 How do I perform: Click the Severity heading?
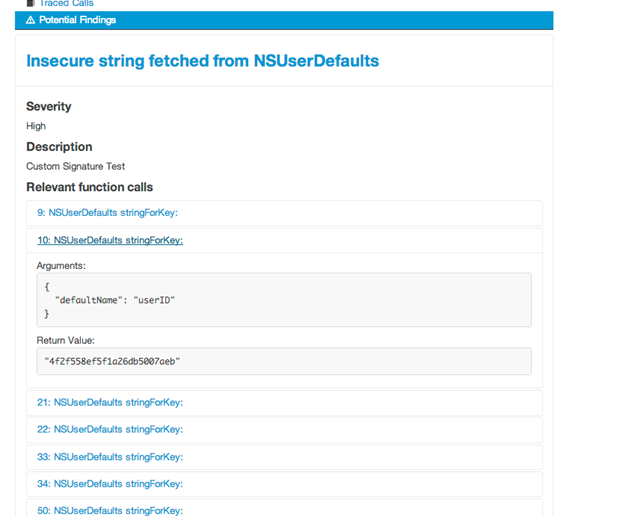pyautogui.click(x=49, y=106)
